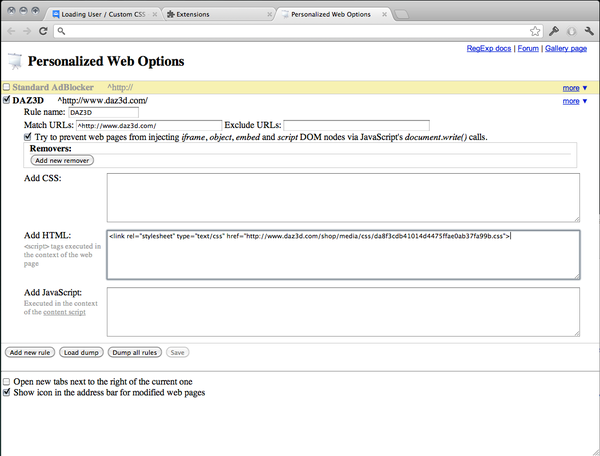
Task: Click the Add new remover button
Action: (62, 160)
